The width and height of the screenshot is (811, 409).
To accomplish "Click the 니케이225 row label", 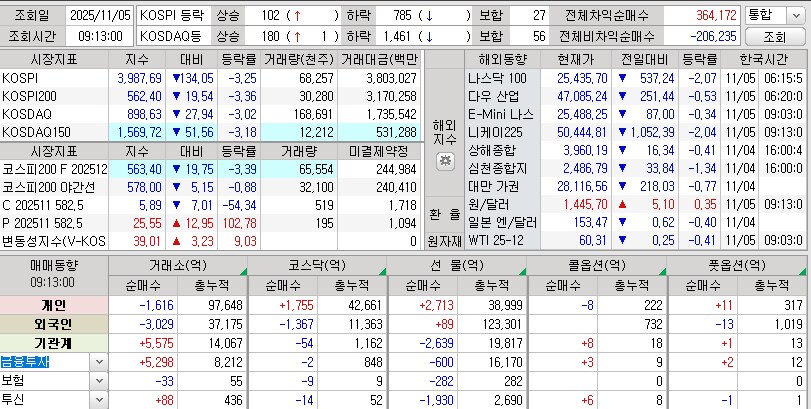I will (495, 132).
